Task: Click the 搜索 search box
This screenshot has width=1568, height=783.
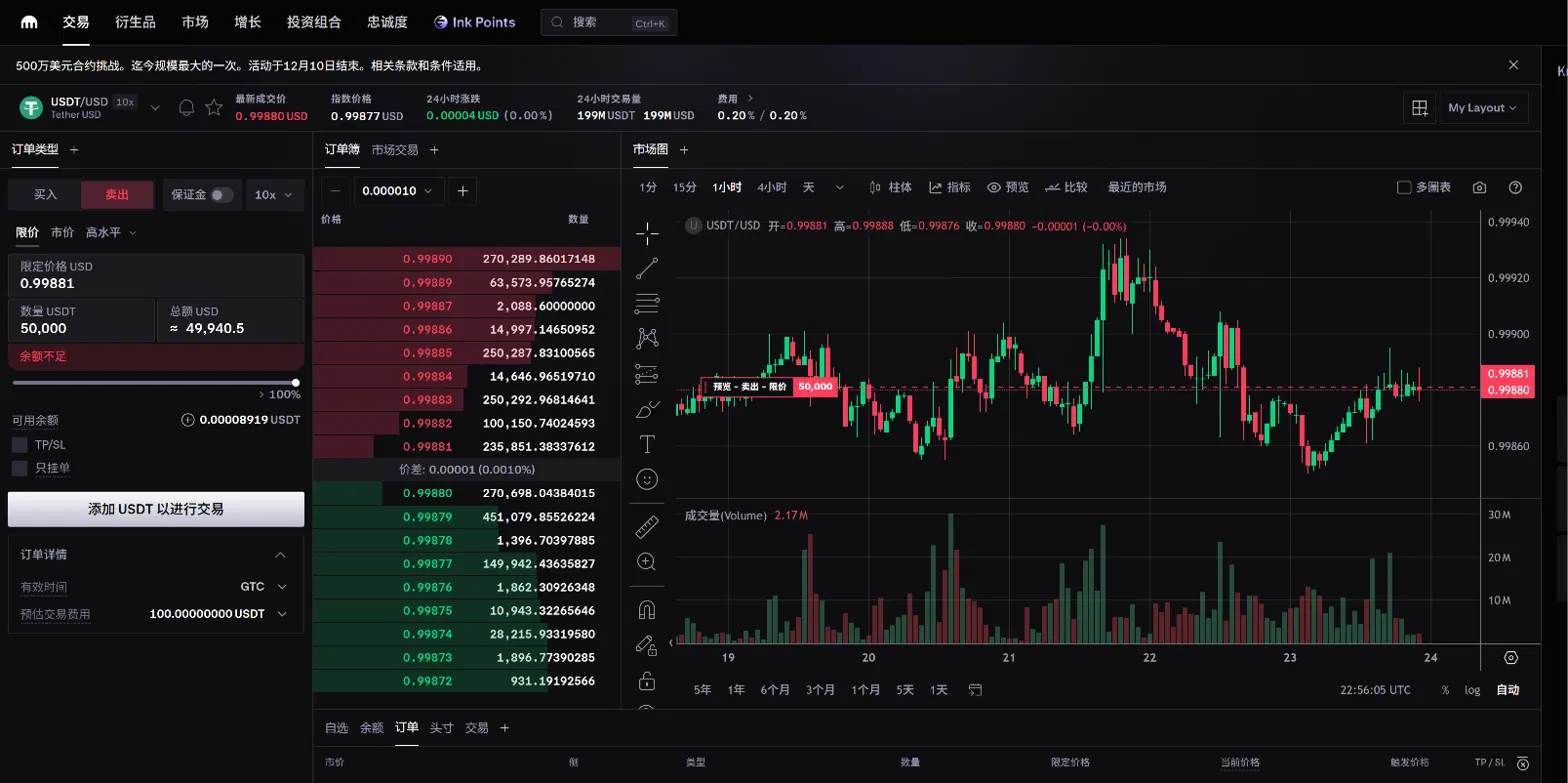Action: [609, 22]
